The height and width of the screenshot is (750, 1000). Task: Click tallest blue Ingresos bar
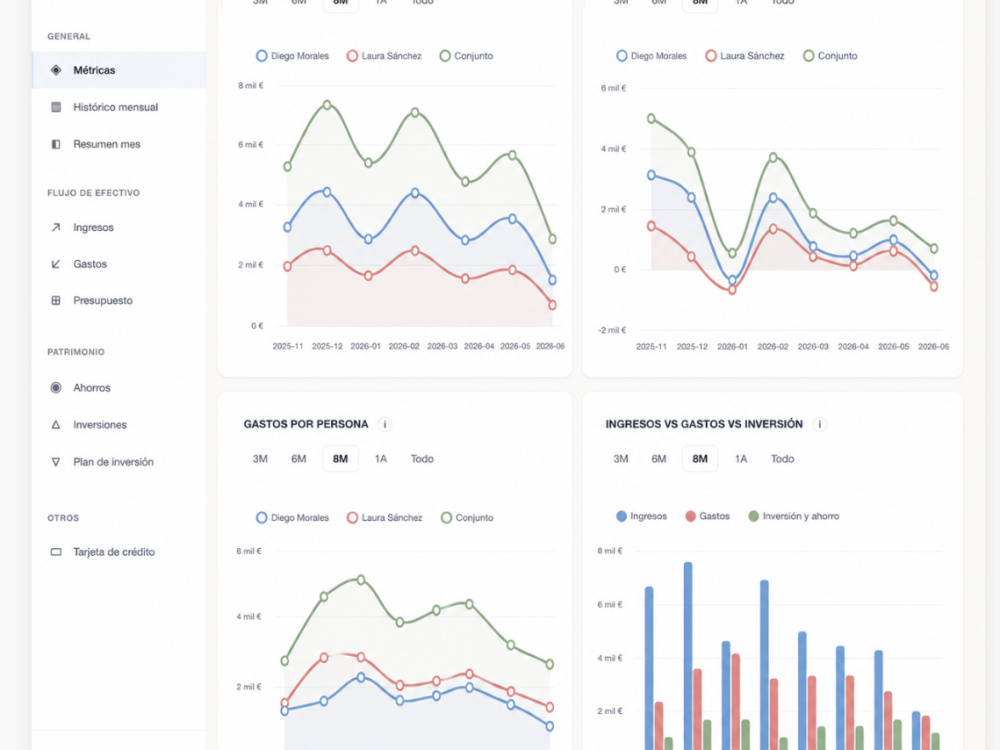688,656
